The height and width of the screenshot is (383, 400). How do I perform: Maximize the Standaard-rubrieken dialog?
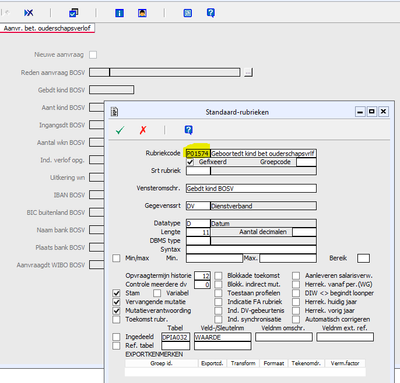(x=372, y=111)
